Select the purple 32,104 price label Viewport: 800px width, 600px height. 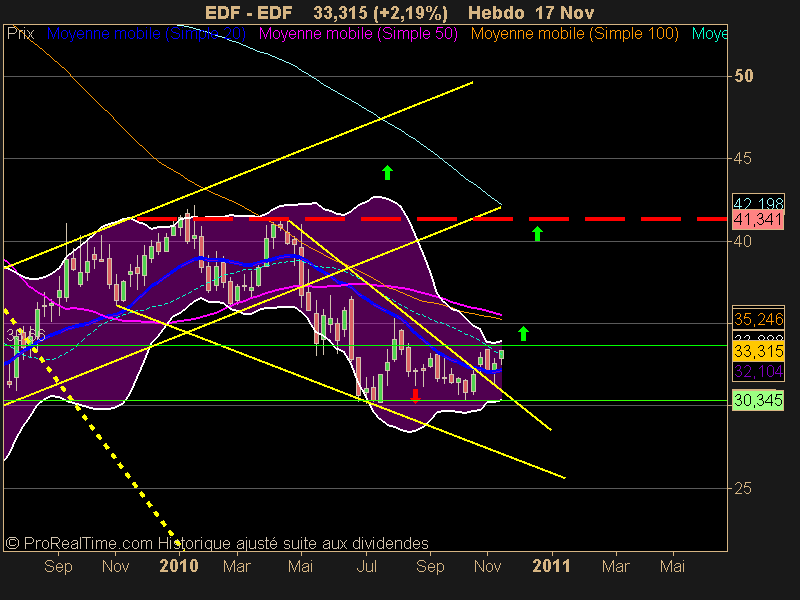(758, 371)
